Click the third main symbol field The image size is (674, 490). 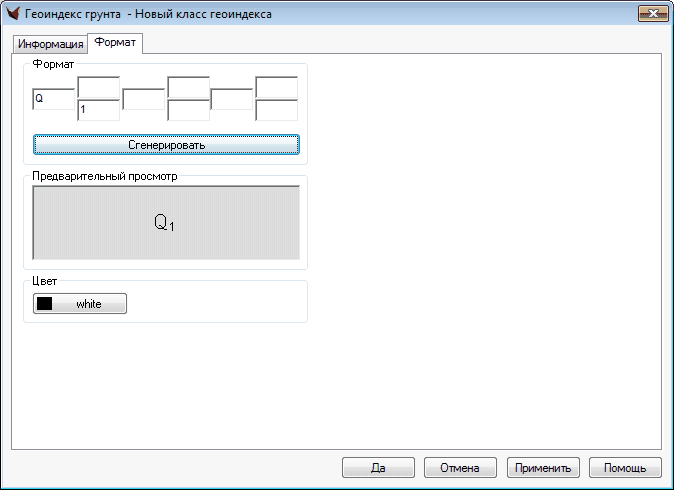232,99
